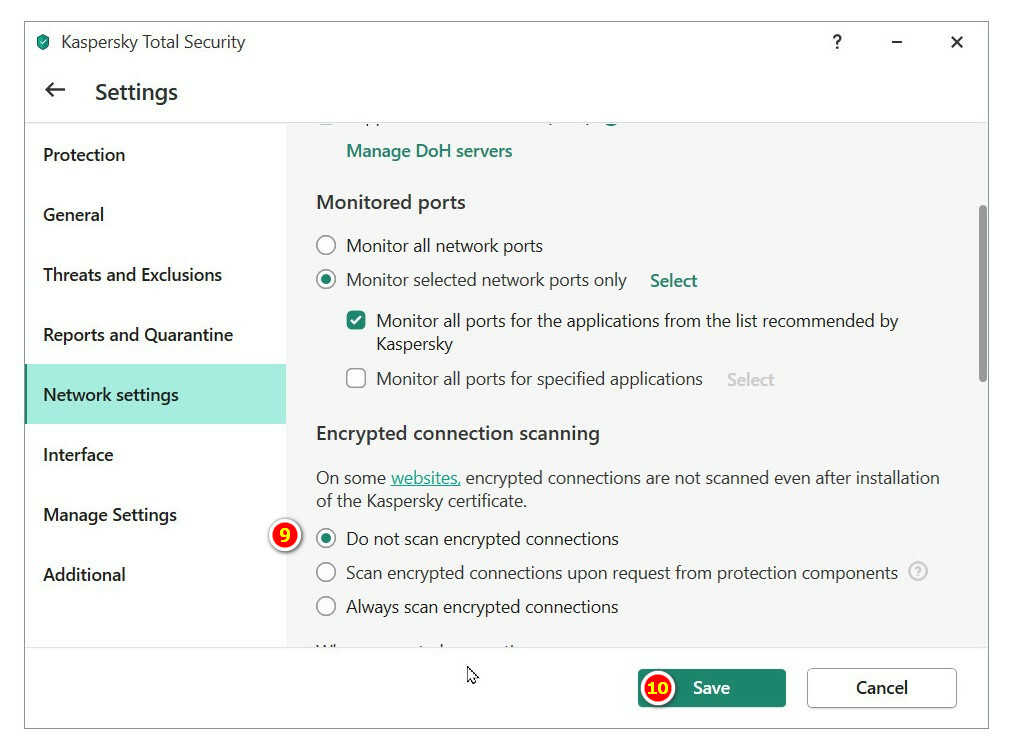Go back using the Settings arrow
Viewport: 1014px width, 748px height.
55,91
